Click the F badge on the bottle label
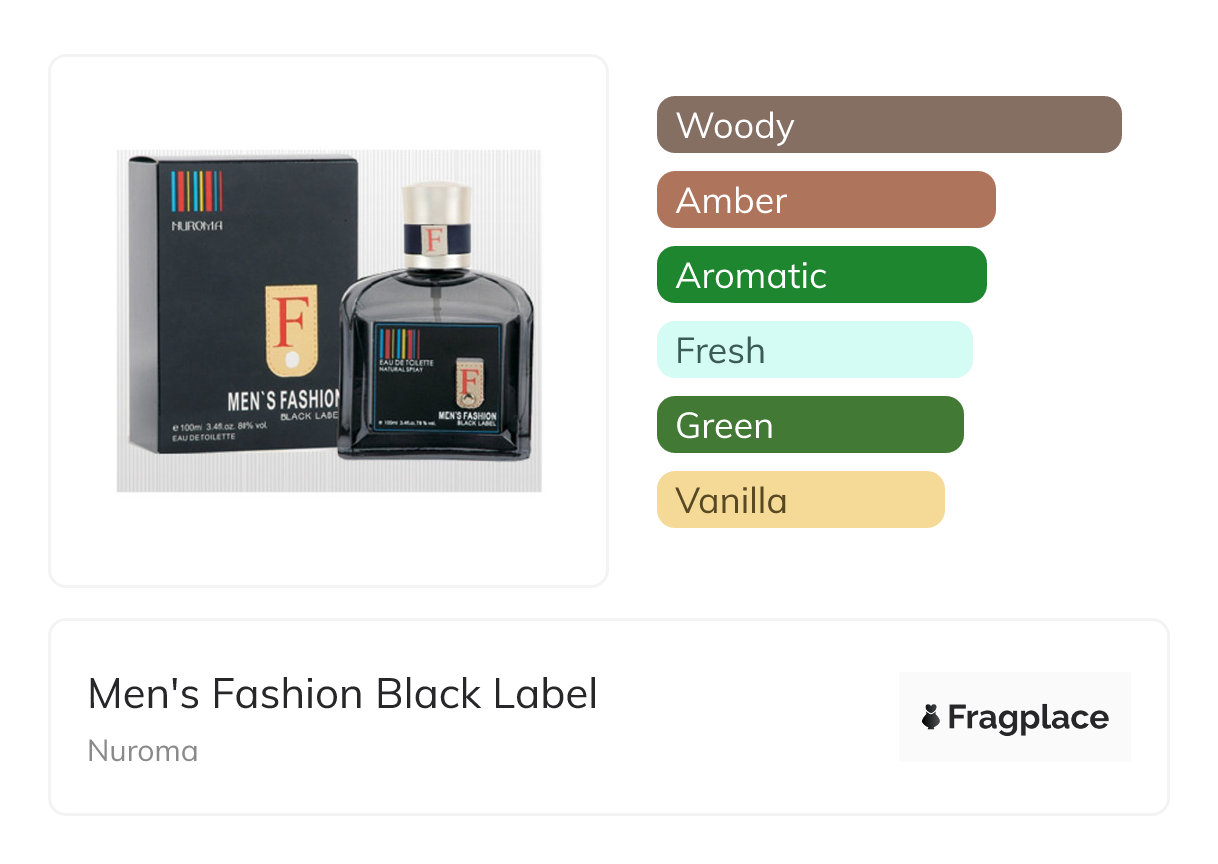 (470, 380)
